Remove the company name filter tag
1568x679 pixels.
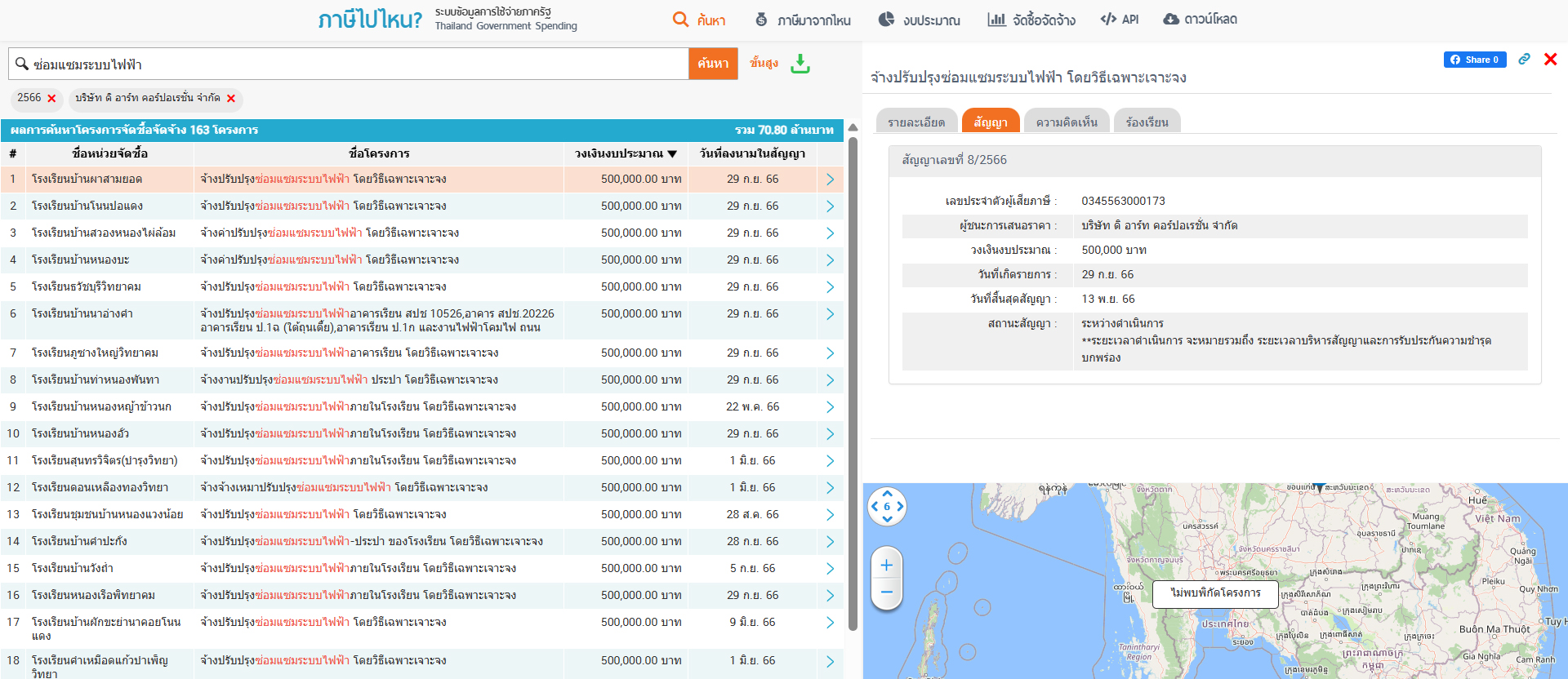(x=231, y=99)
